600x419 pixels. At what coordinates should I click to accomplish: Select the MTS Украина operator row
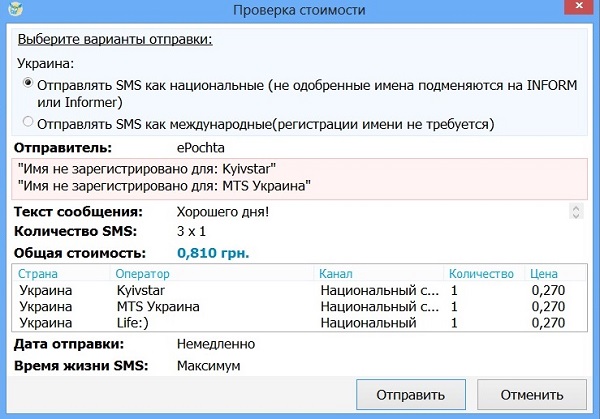click(x=299, y=307)
